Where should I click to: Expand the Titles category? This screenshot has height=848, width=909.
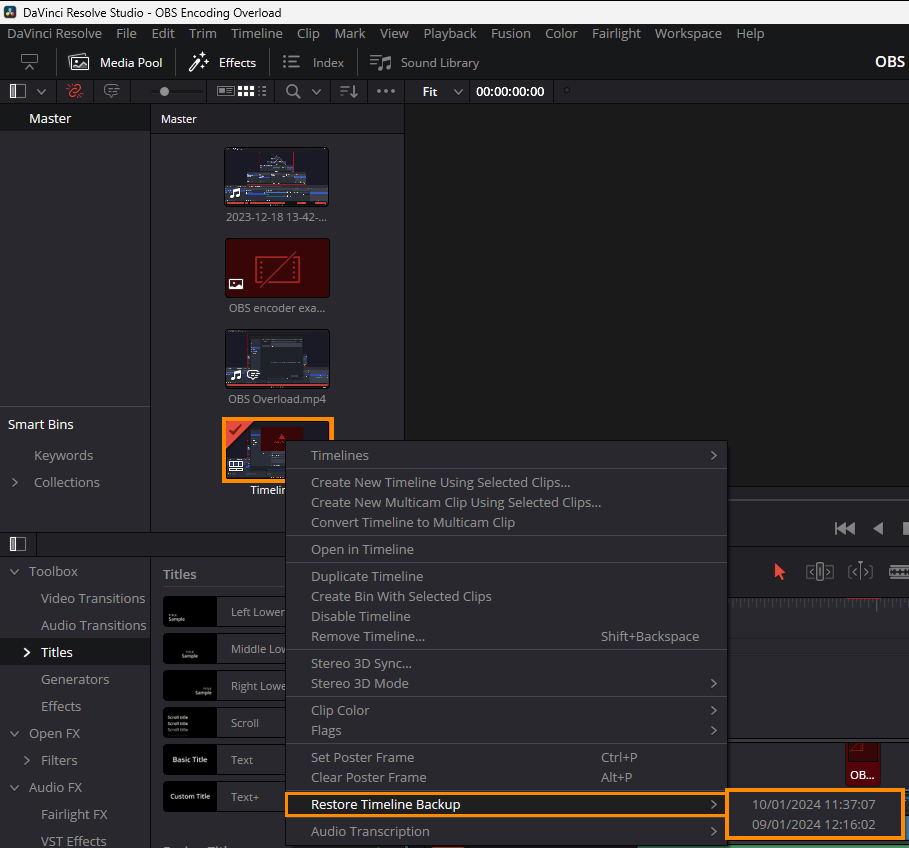click(27, 653)
